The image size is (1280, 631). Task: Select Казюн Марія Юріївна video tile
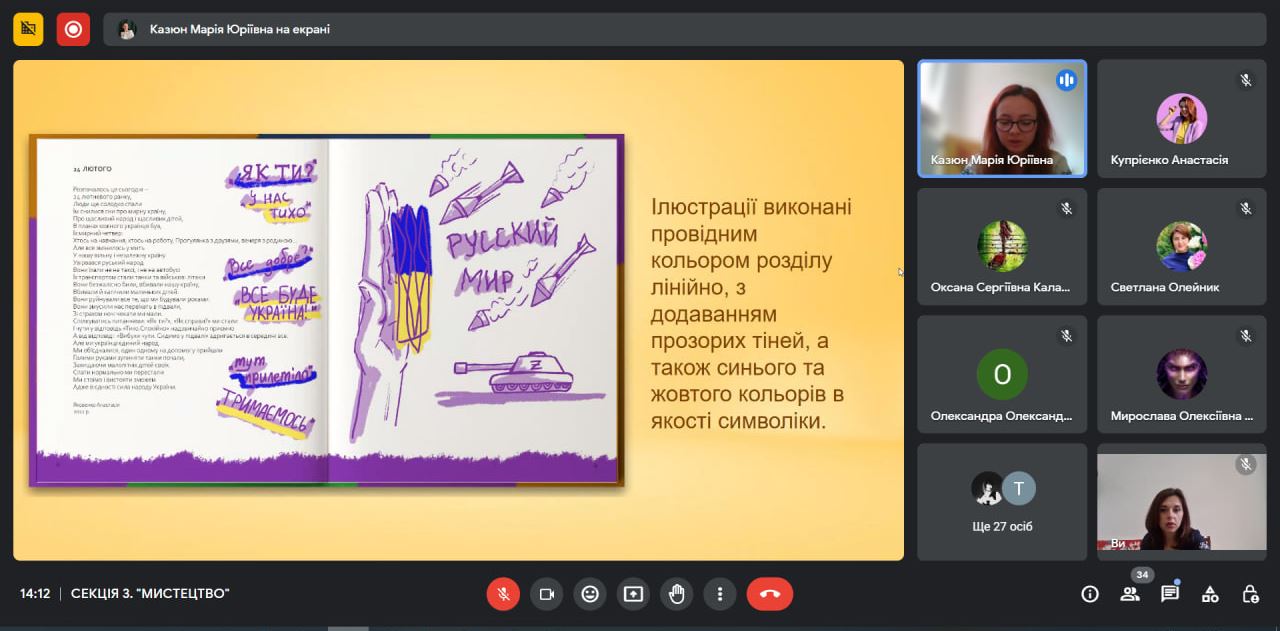[1002, 118]
